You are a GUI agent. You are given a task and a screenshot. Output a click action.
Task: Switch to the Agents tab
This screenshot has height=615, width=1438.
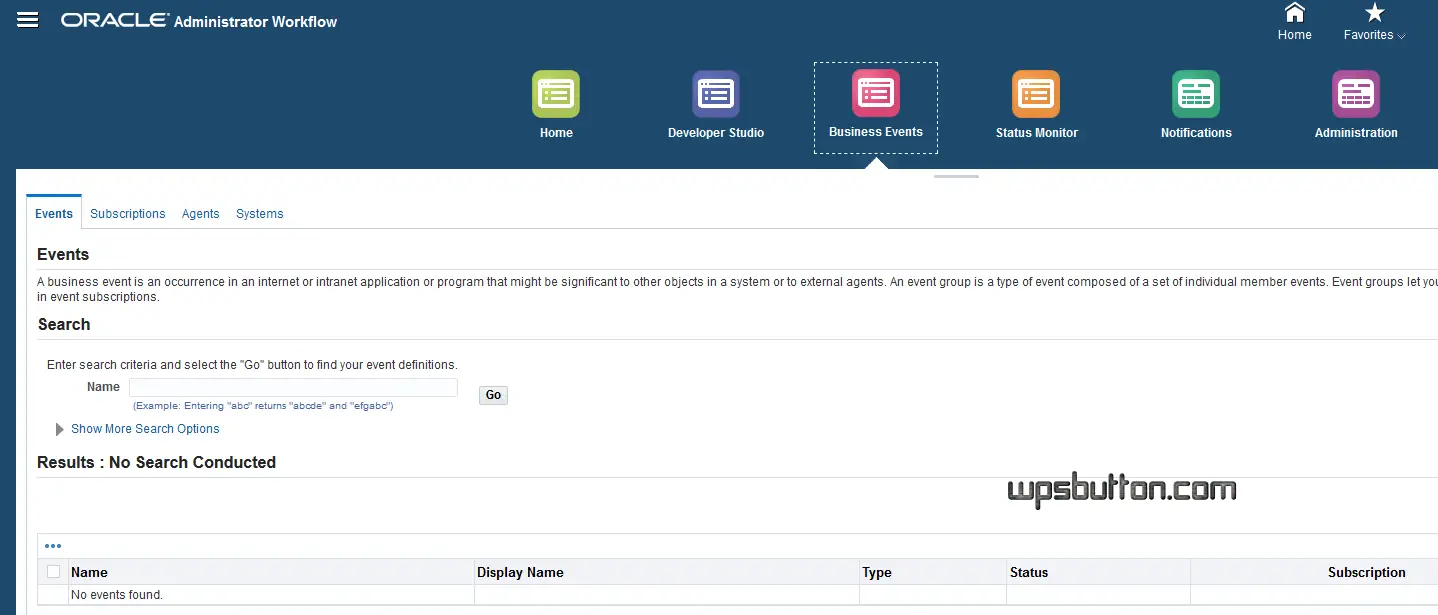(201, 214)
